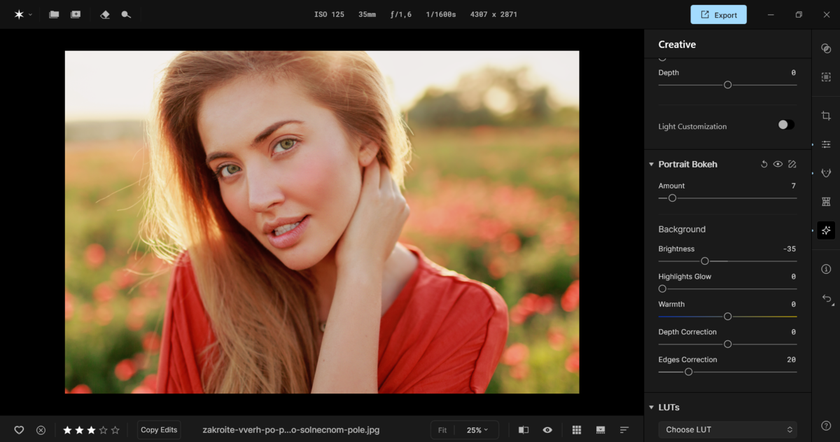Viewport: 840px width, 442px height.
Task: Click the Brightness value -35
Action: tap(789, 249)
